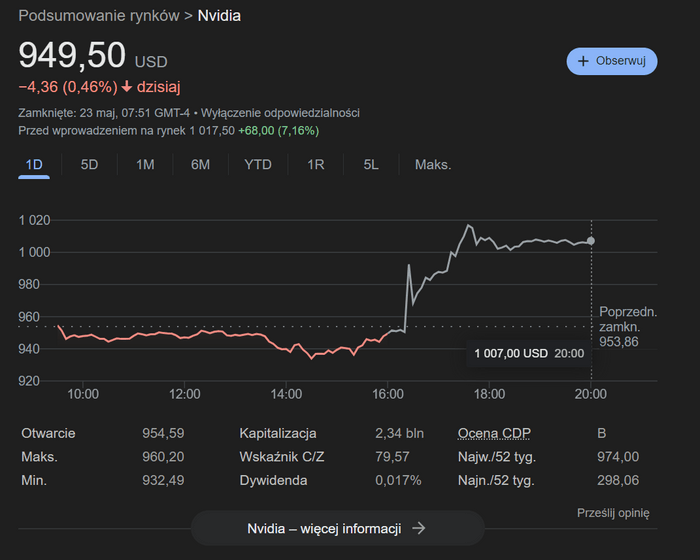
Task: Click the chart endpoint marker at 20:00
Action: point(591,241)
